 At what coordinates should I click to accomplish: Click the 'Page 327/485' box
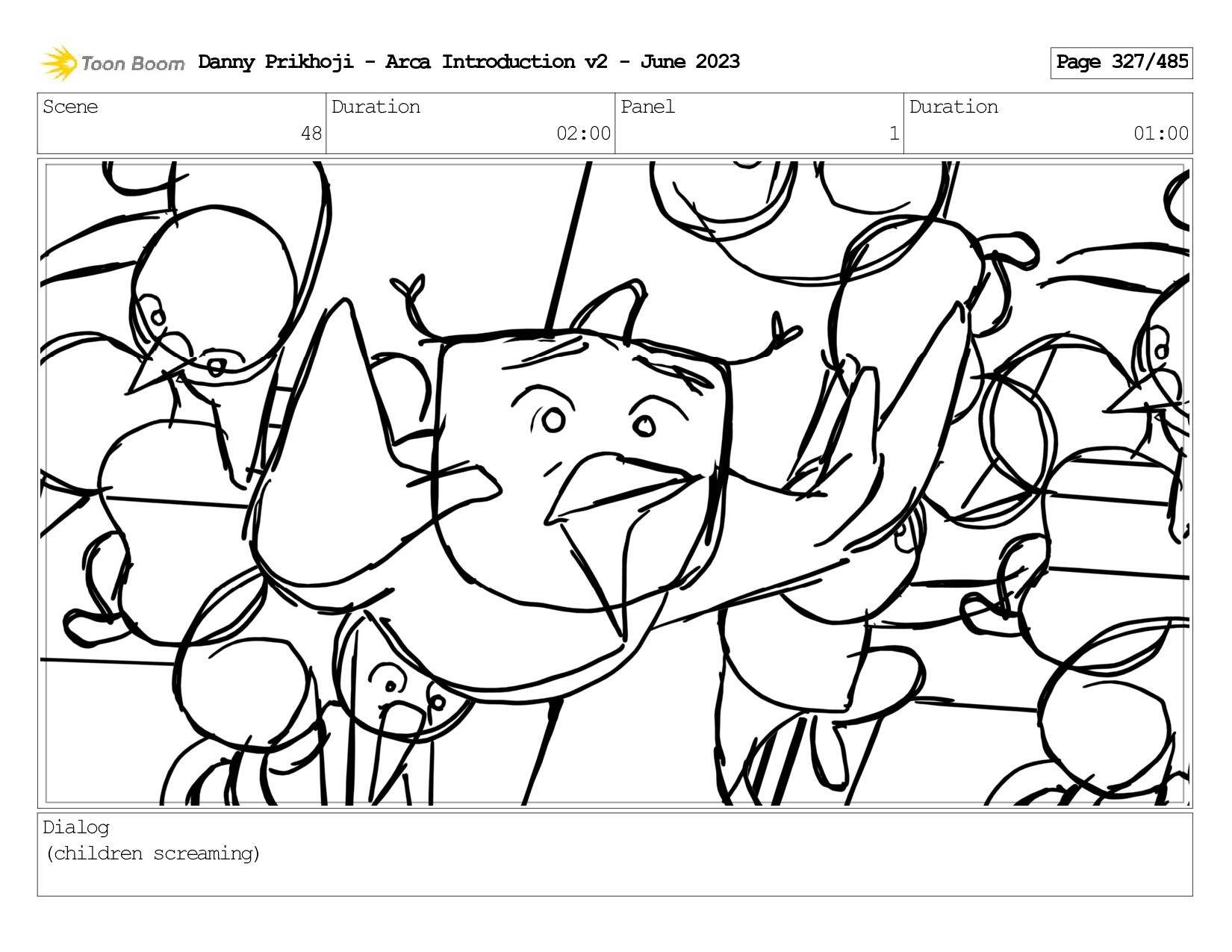coord(1121,63)
